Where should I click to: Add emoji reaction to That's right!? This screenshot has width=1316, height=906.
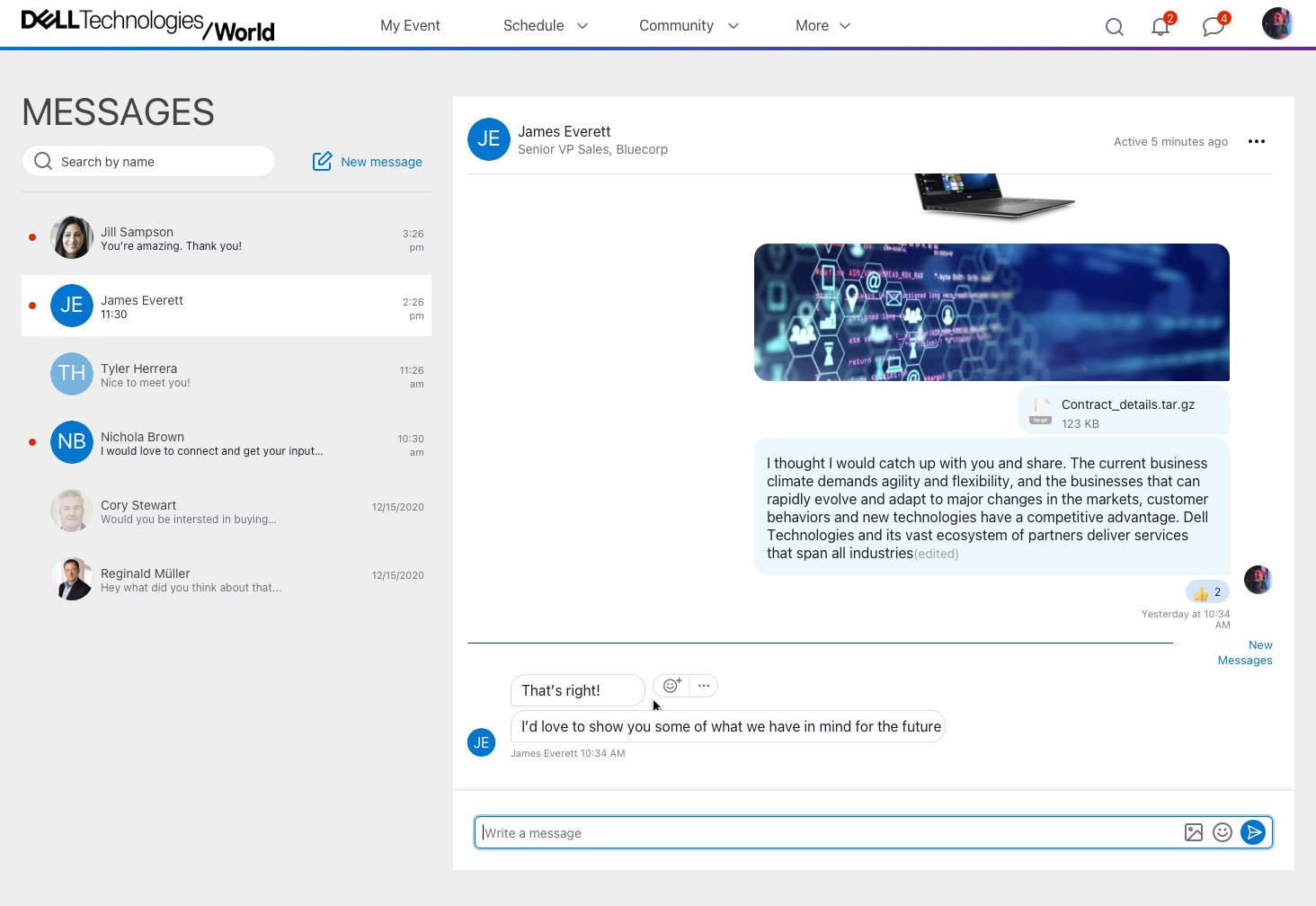pyautogui.click(x=671, y=686)
